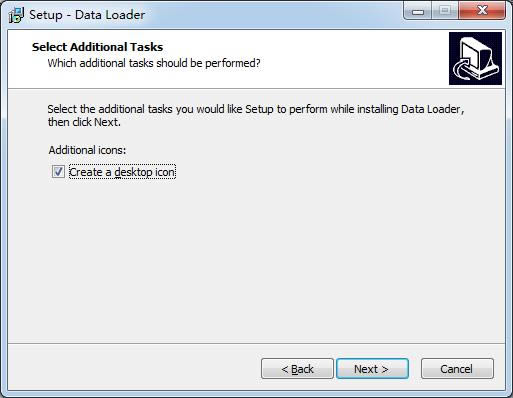This screenshot has height=398, width=513.
Task: Minimize the Setup - Data Loader window
Action: [418, 11]
